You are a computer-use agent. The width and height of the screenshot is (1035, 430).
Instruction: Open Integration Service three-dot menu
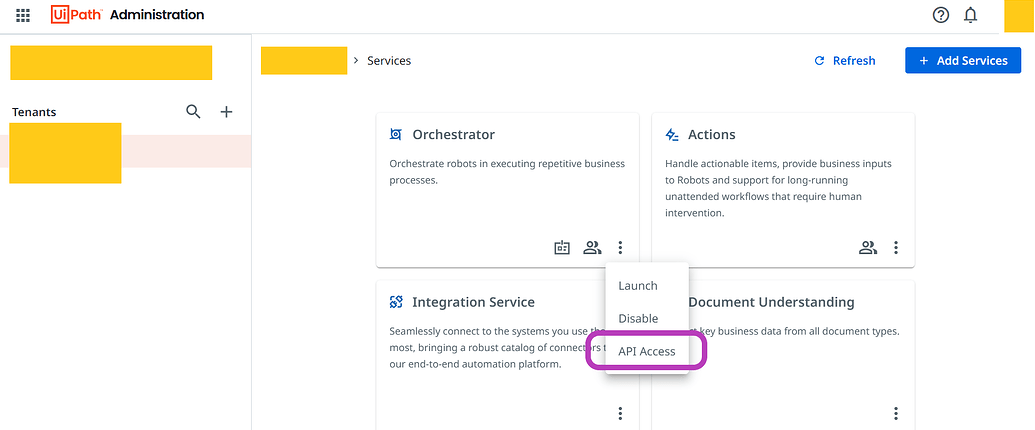pos(620,413)
